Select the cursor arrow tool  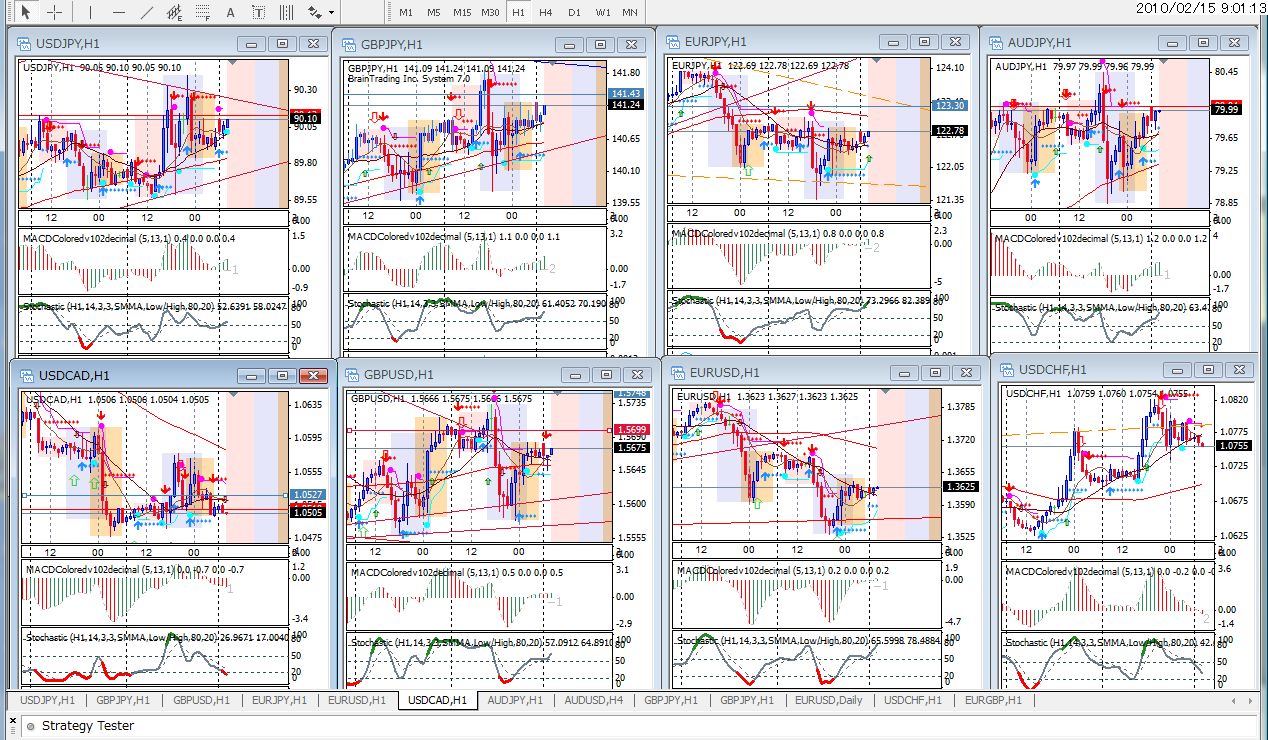tap(27, 12)
